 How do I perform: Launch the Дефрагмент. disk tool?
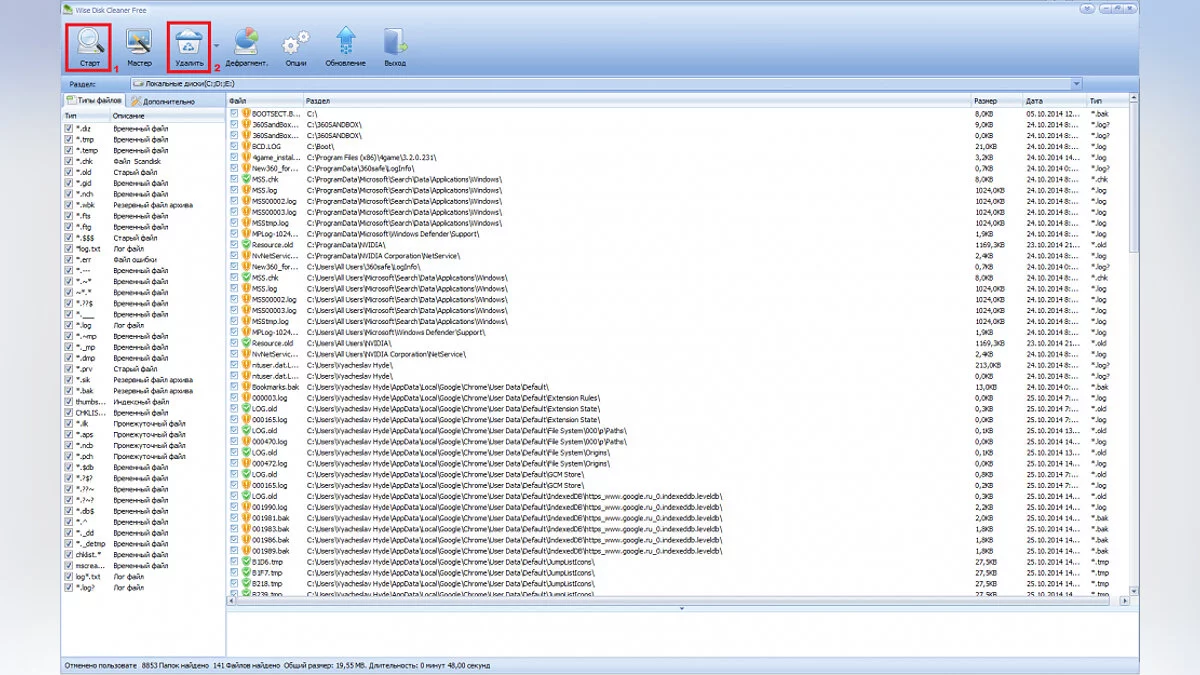click(246, 42)
